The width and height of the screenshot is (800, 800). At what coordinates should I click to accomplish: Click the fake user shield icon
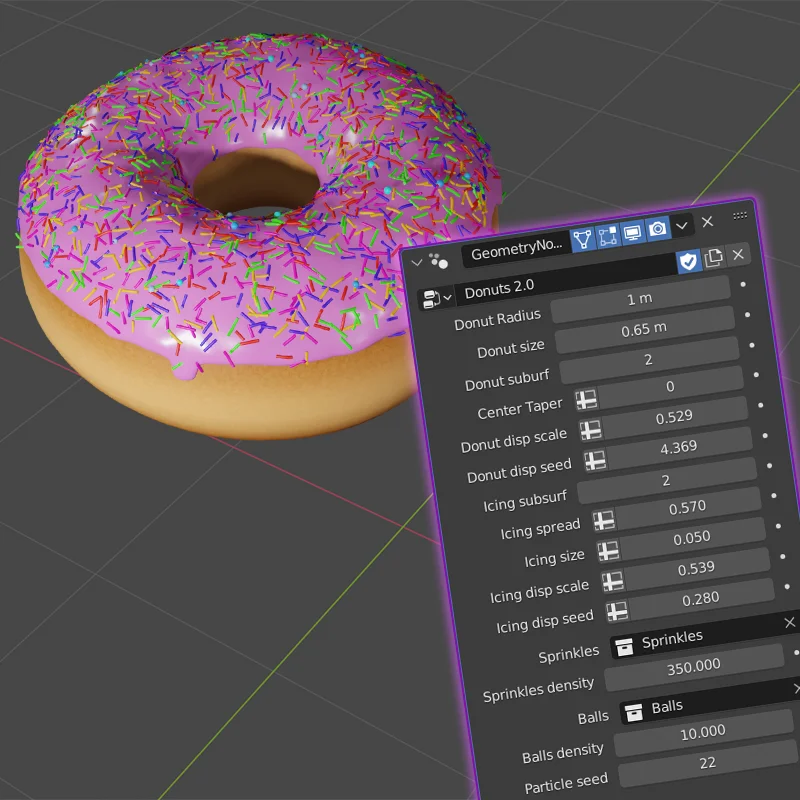point(688,261)
